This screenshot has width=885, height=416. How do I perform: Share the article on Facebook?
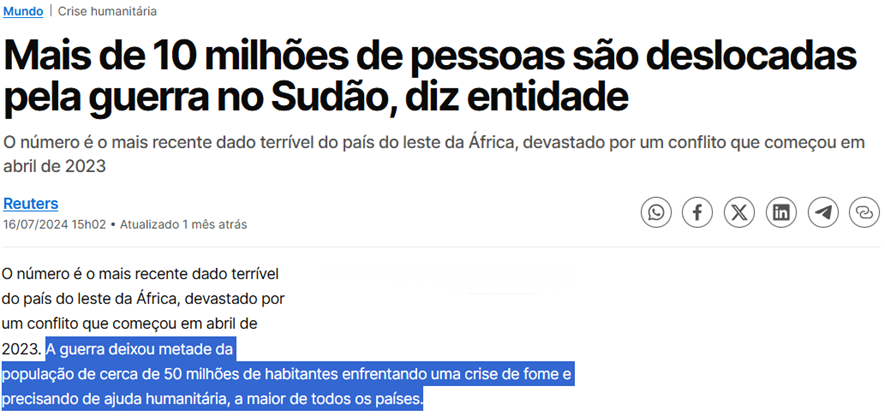click(x=698, y=212)
